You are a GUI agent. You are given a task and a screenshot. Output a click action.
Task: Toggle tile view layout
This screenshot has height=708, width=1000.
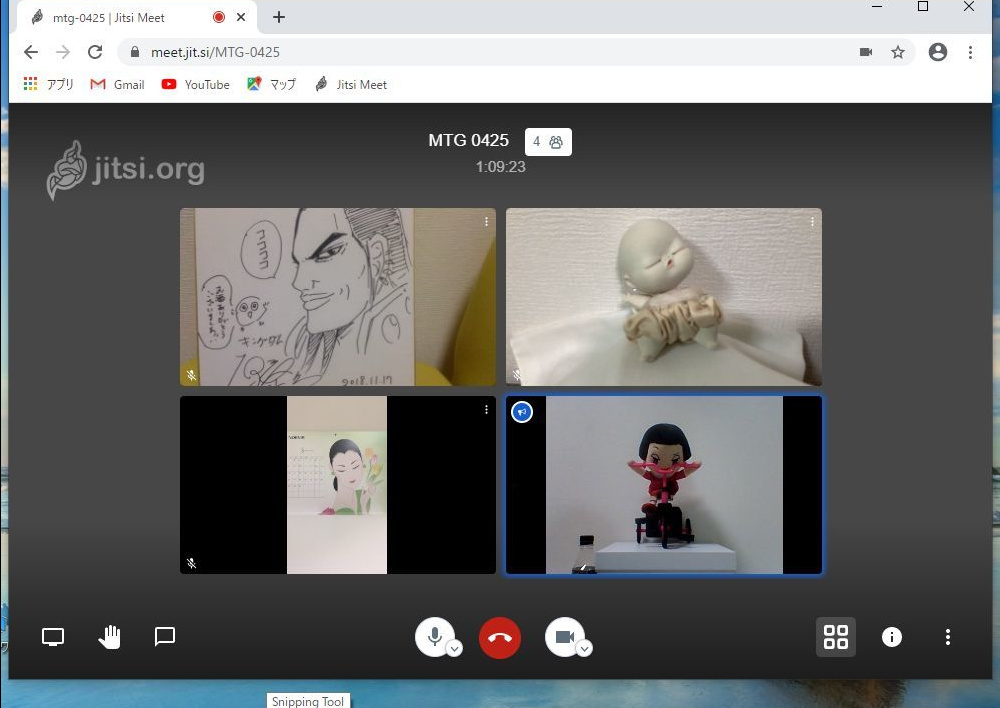click(835, 637)
